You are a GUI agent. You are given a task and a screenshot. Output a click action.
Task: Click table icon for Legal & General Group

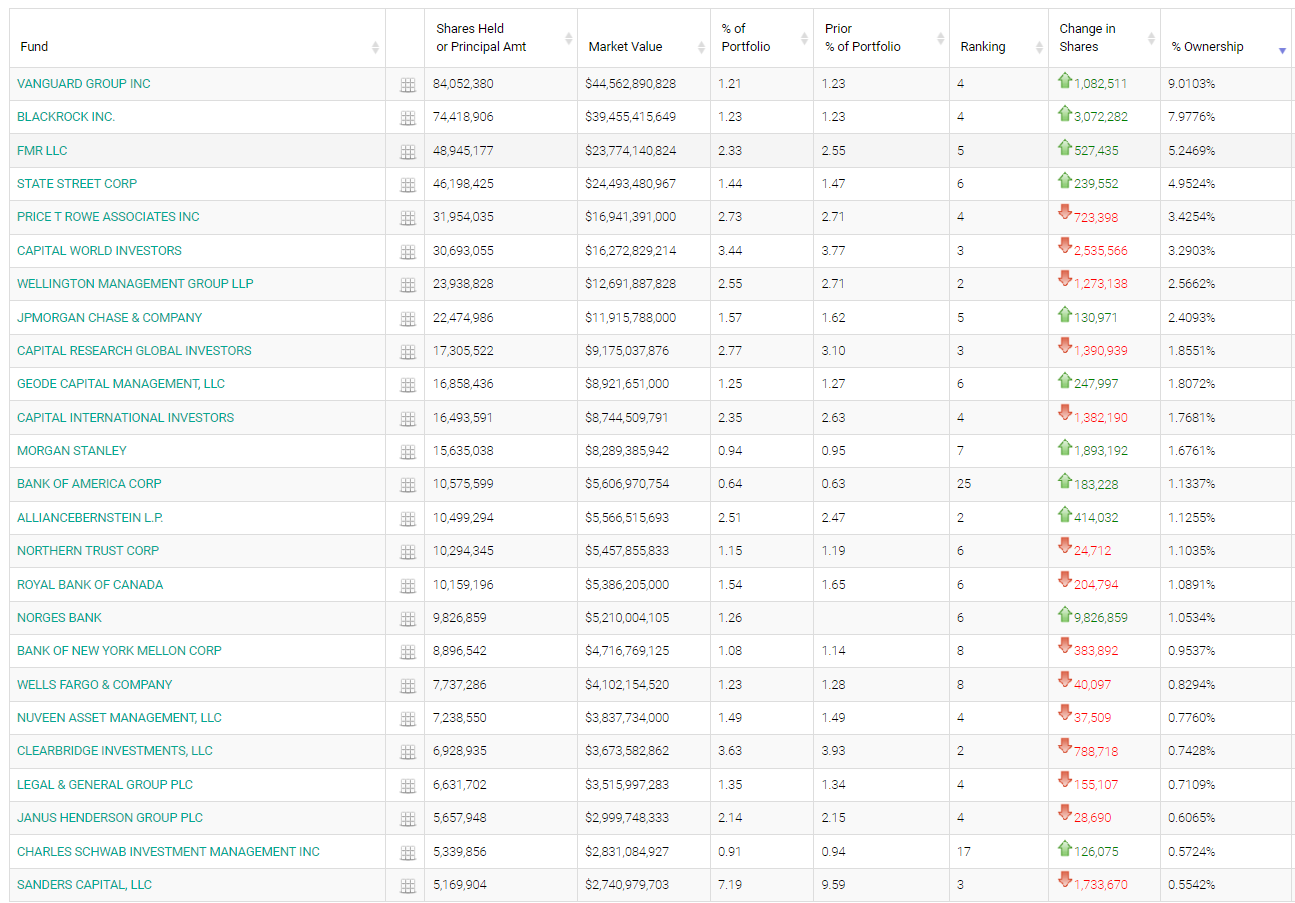(x=407, y=787)
